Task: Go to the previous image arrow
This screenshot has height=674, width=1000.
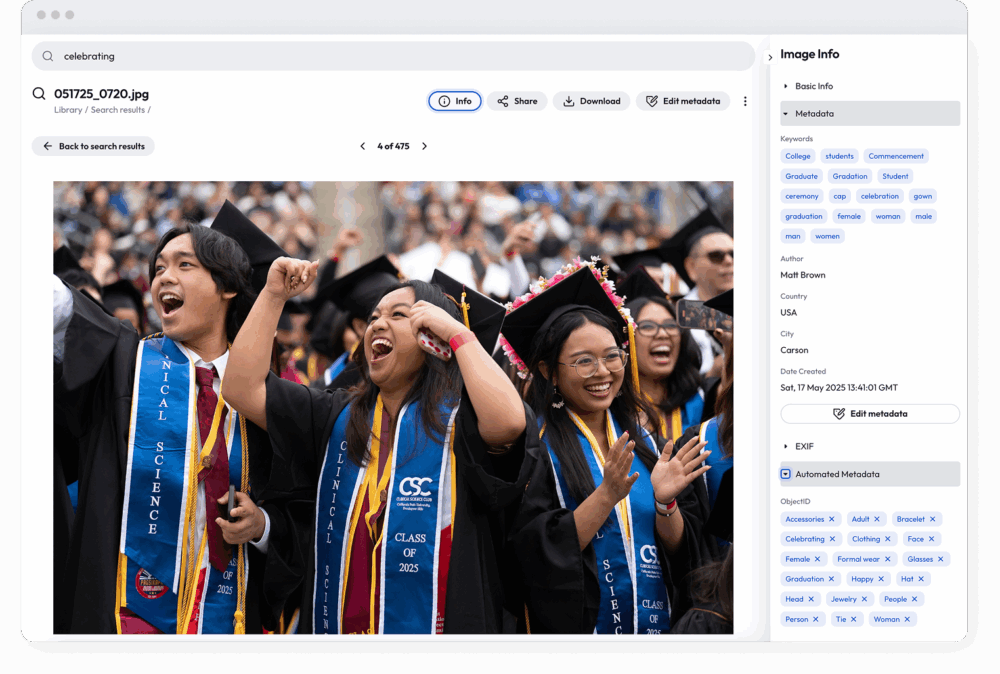Action: [x=363, y=146]
